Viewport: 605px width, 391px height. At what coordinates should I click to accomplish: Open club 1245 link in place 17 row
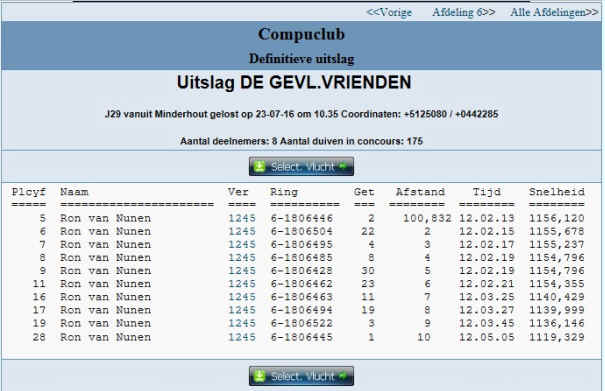tap(242, 310)
